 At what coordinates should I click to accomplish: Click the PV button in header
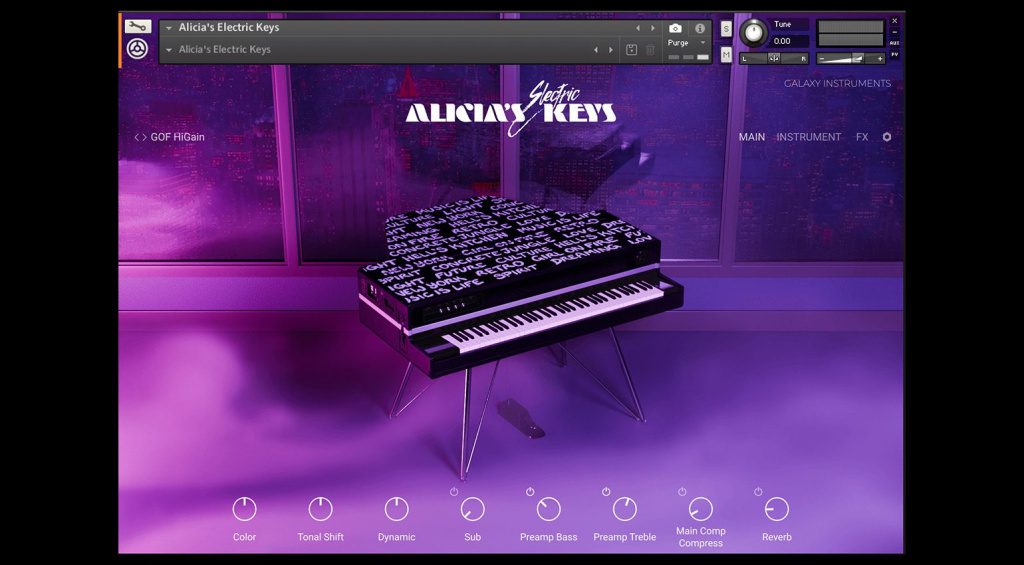point(895,54)
